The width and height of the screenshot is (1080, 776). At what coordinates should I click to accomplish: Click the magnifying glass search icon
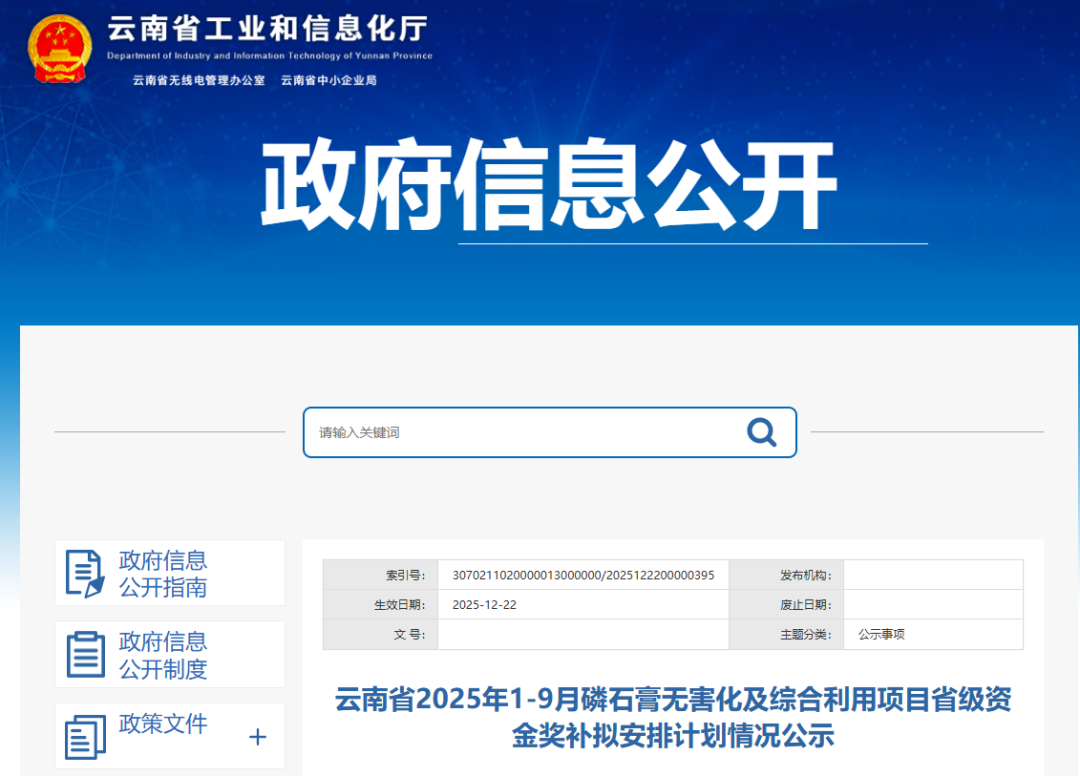coord(761,432)
